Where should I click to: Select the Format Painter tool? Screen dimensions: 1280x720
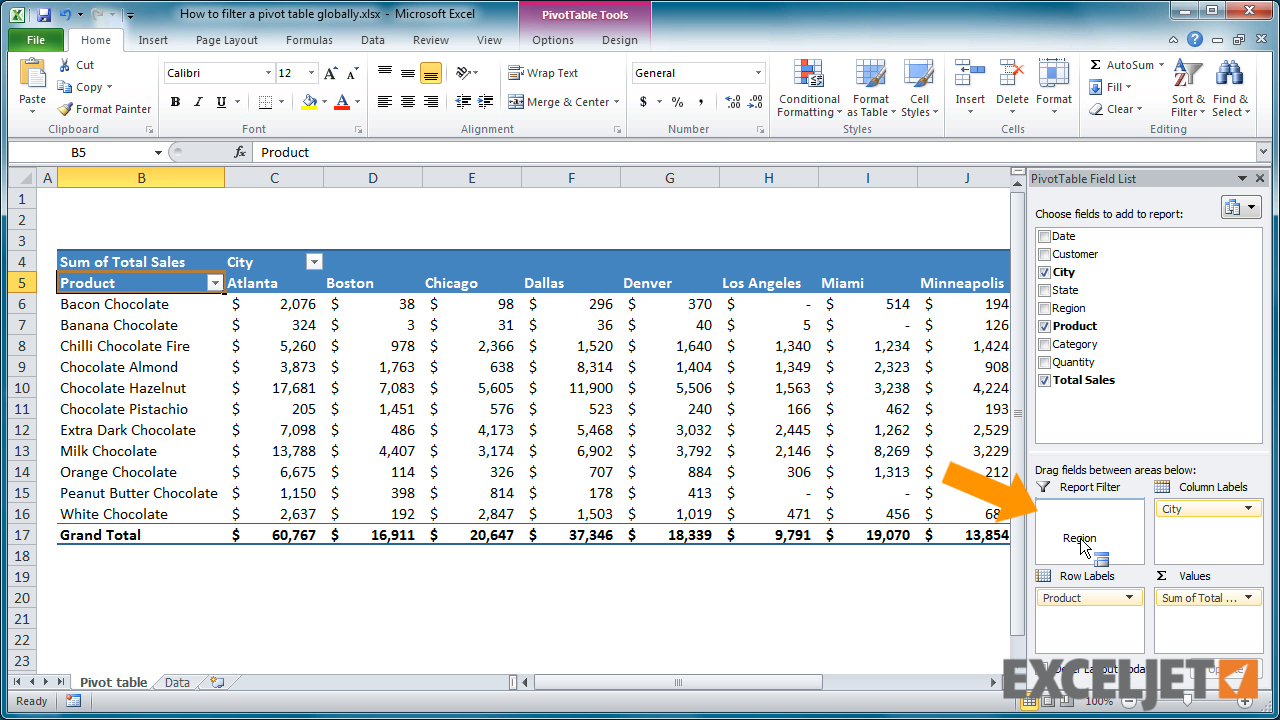tap(104, 109)
